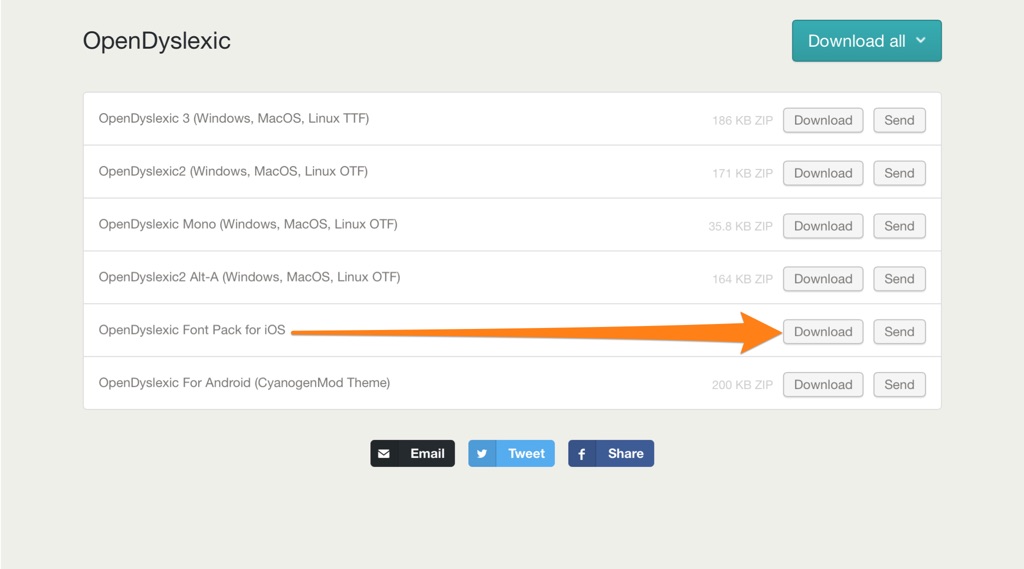Send OpenDyslexic2 OTF file

(x=899, y=173)
